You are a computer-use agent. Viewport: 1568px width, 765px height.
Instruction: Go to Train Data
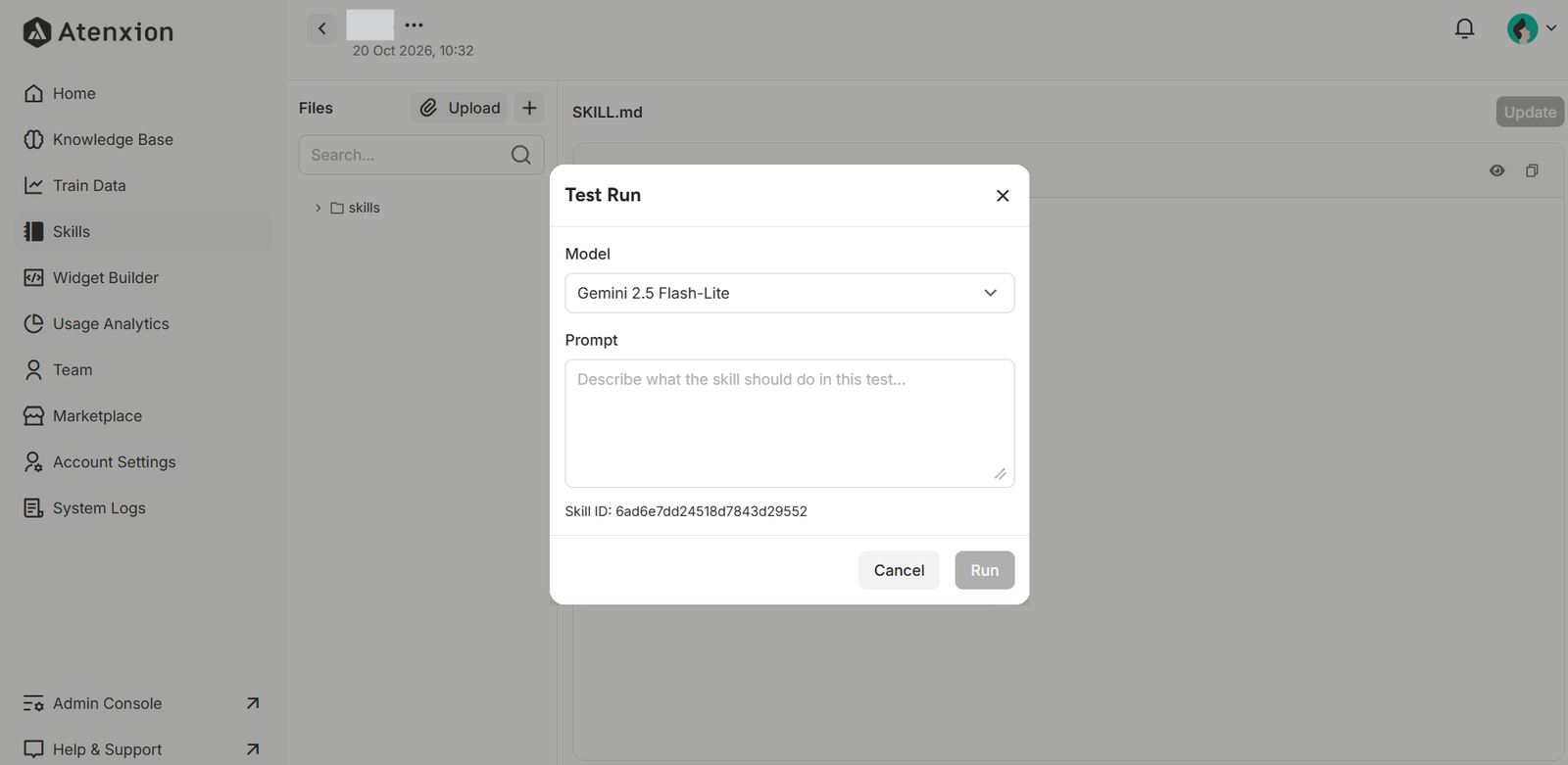[145, 185]
